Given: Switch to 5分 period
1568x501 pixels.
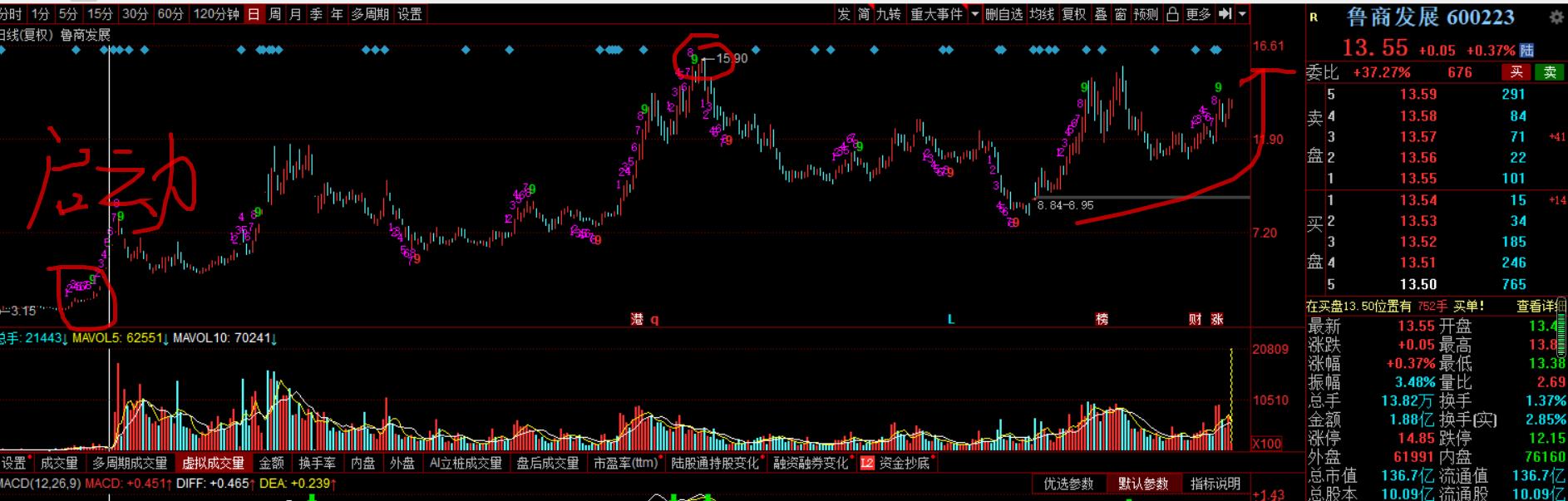Looking at the screenshot, I should tap(68, 14).
